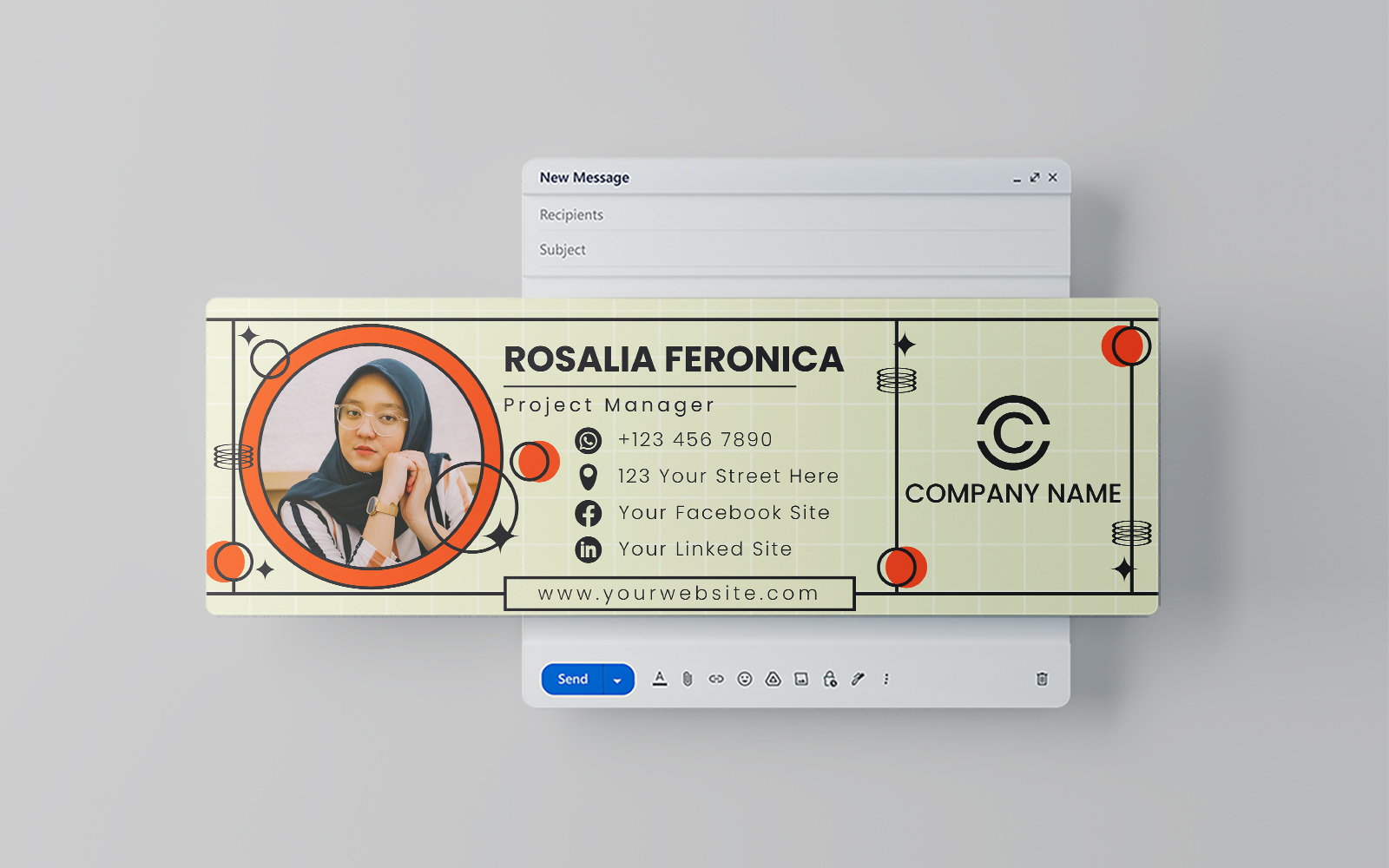The image size is (1389, 868).
Task: Click the 'ROSALIA FERONICA' name heading
Action: click(x=674, y=359)
